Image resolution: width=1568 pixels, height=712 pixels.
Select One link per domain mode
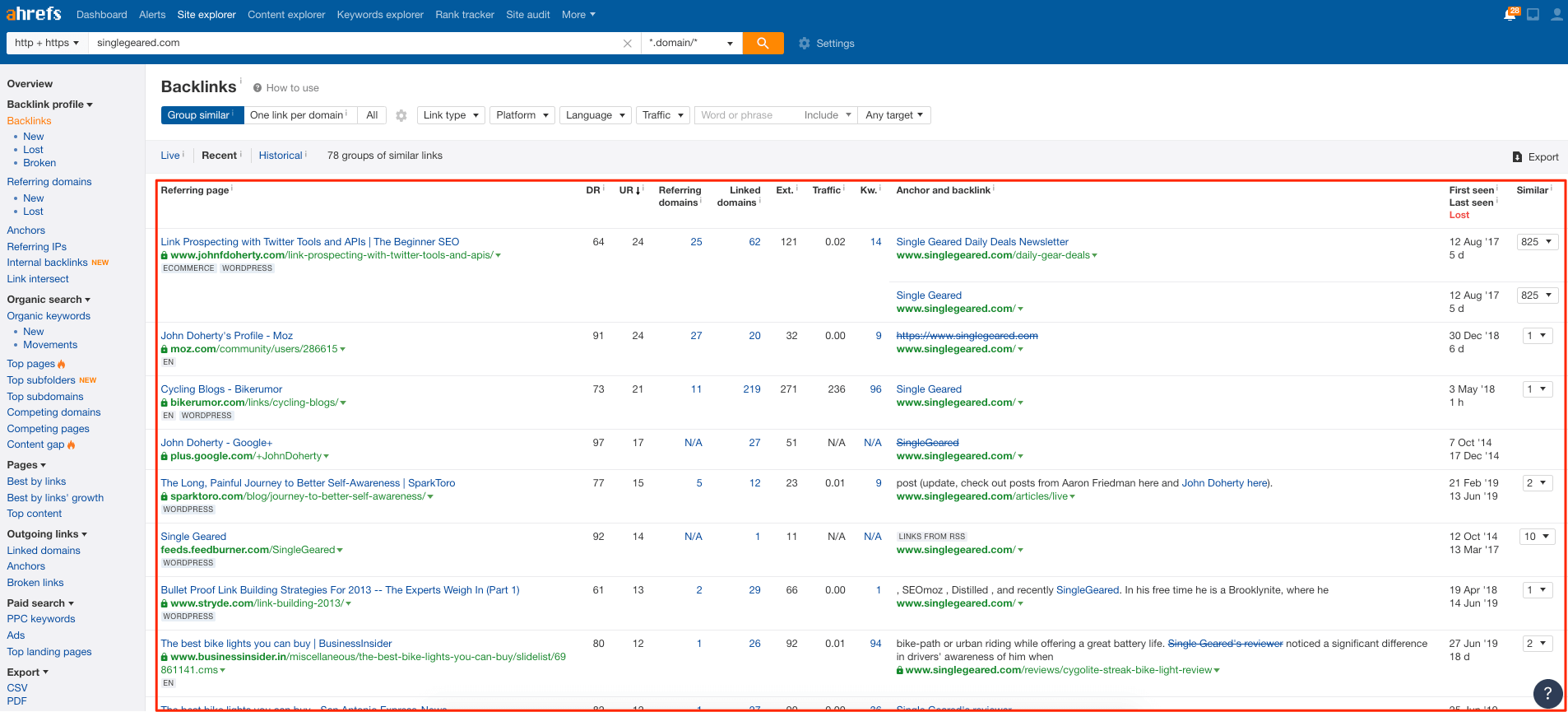[x=299, y=115]
